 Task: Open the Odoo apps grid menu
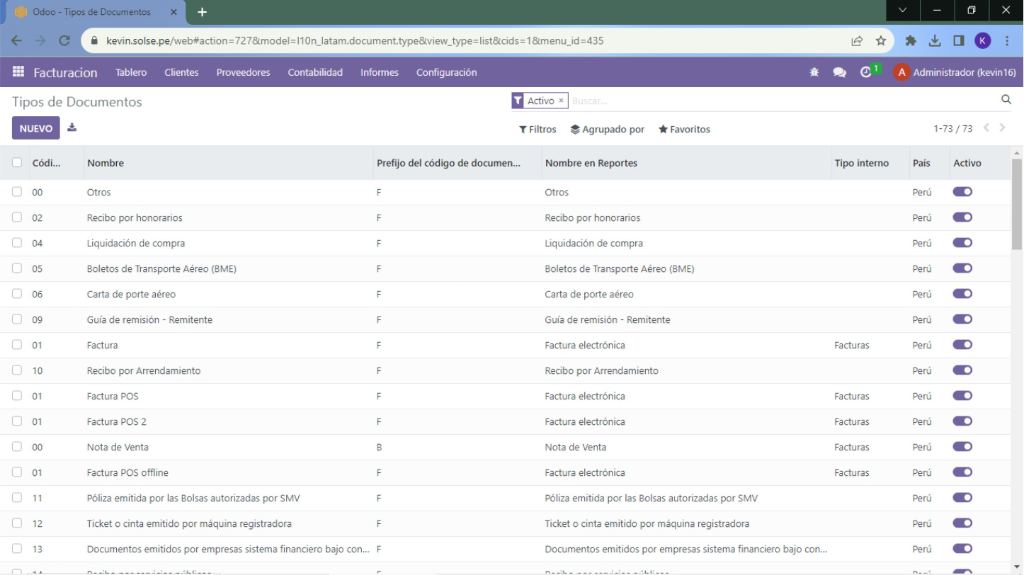click(18, 72)
